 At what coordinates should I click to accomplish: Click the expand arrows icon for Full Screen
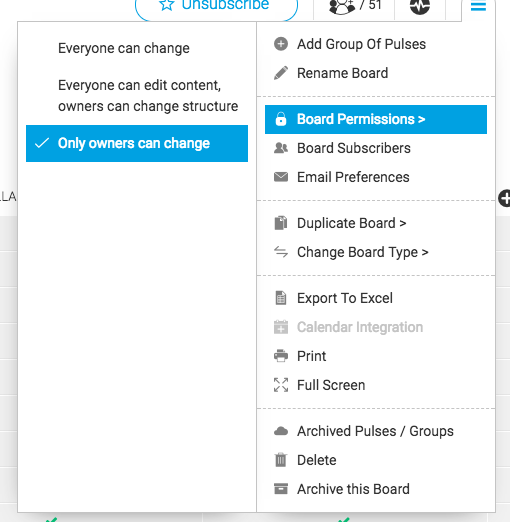pyautogui.click(x=281, y=385)
